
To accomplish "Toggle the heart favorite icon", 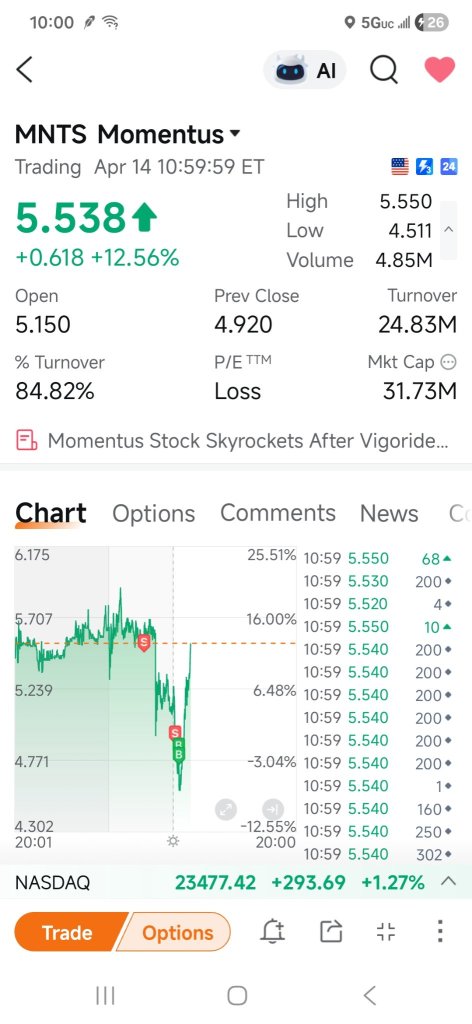I will 440,69.
